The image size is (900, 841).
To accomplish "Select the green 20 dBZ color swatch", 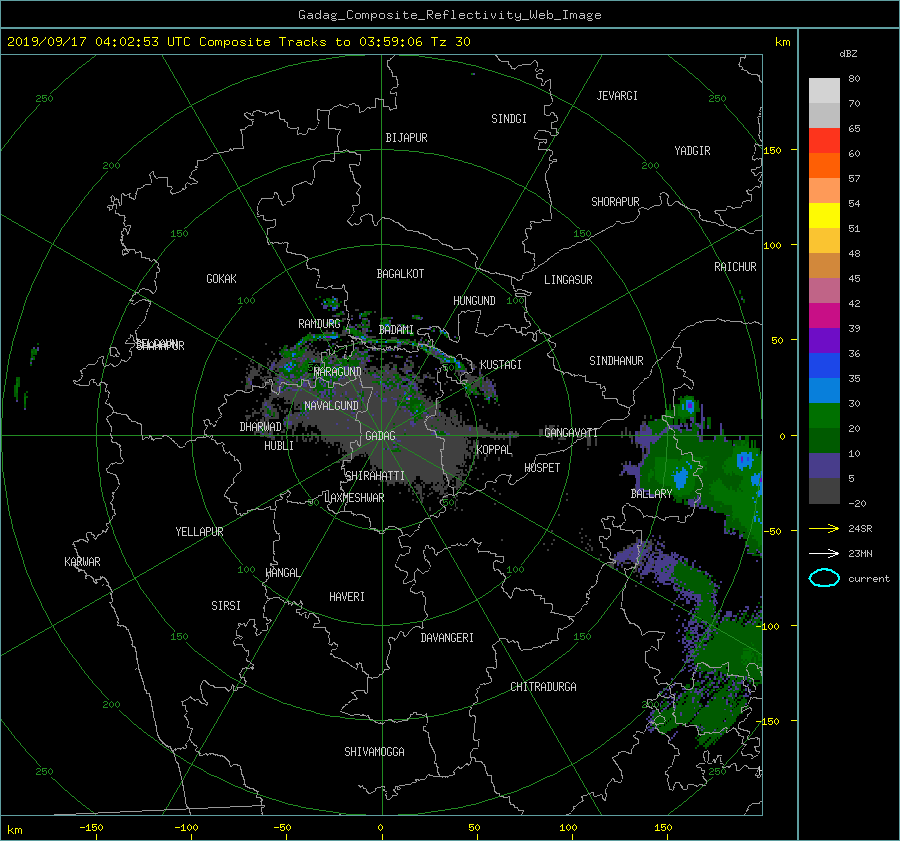I will [x=824, y=416].
